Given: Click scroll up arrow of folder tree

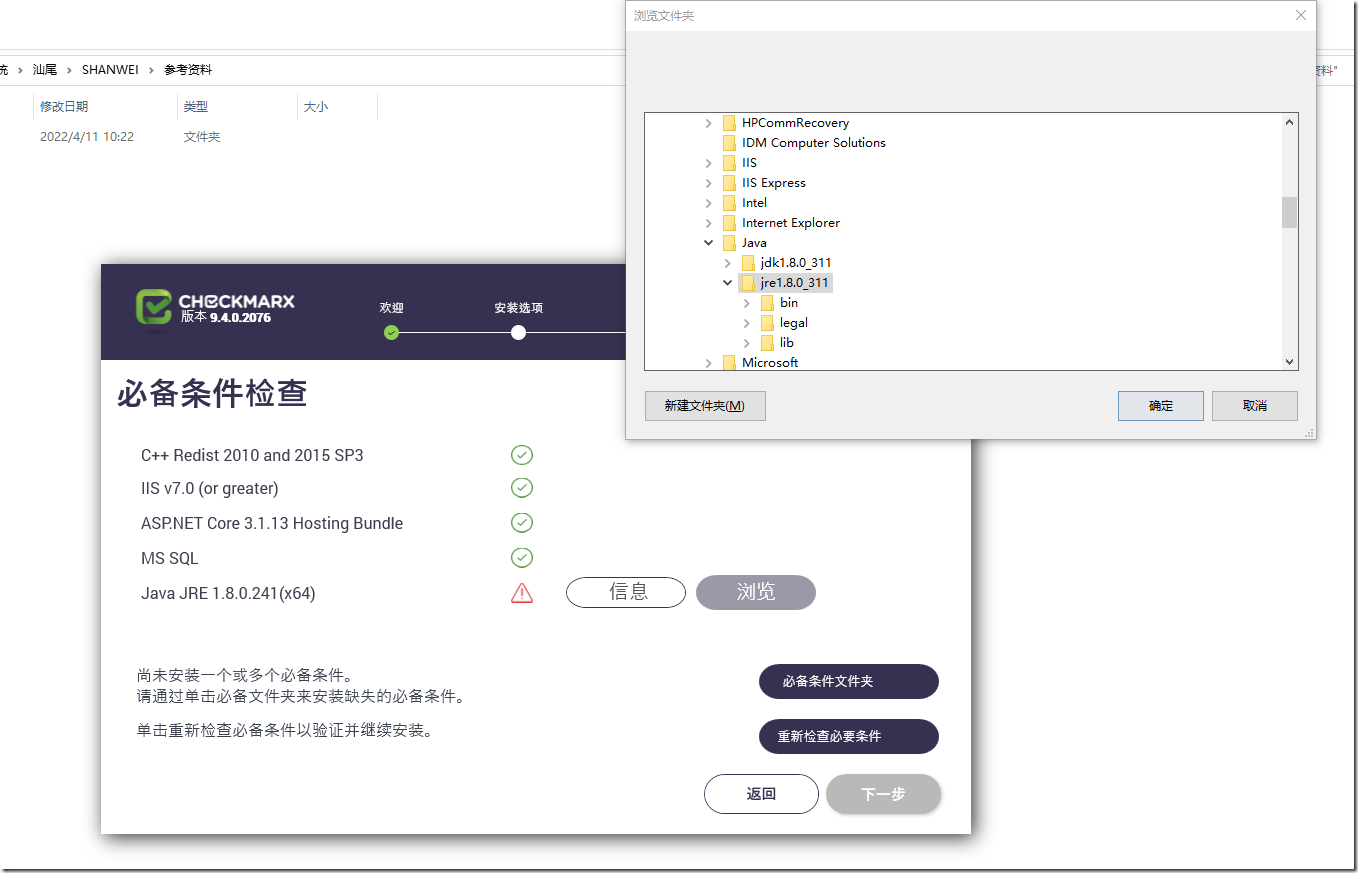Looking at the screenshot, I should tap(1290, 122).
